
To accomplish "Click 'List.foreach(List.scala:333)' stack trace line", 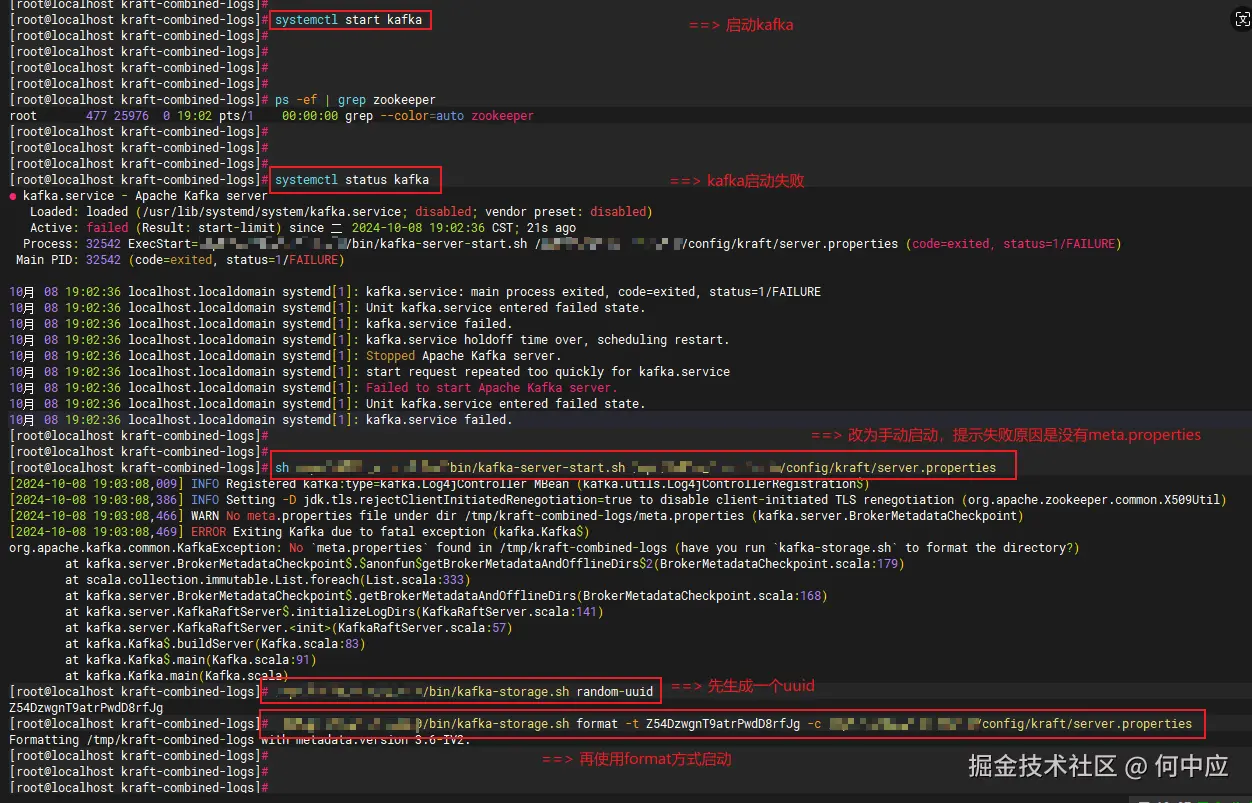I will click(267, 580).
